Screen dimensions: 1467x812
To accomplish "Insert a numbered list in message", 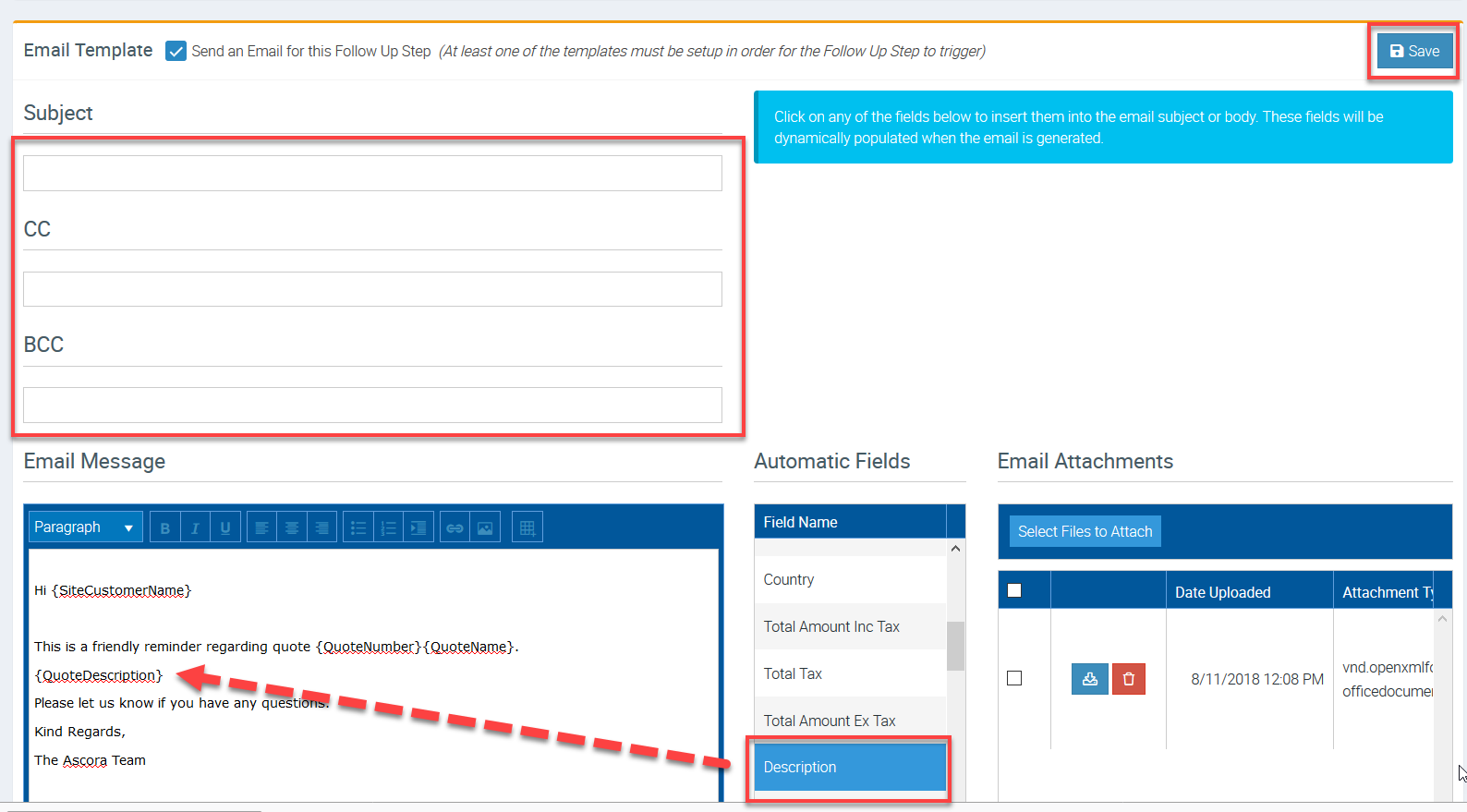I will [x=388, y=527].
